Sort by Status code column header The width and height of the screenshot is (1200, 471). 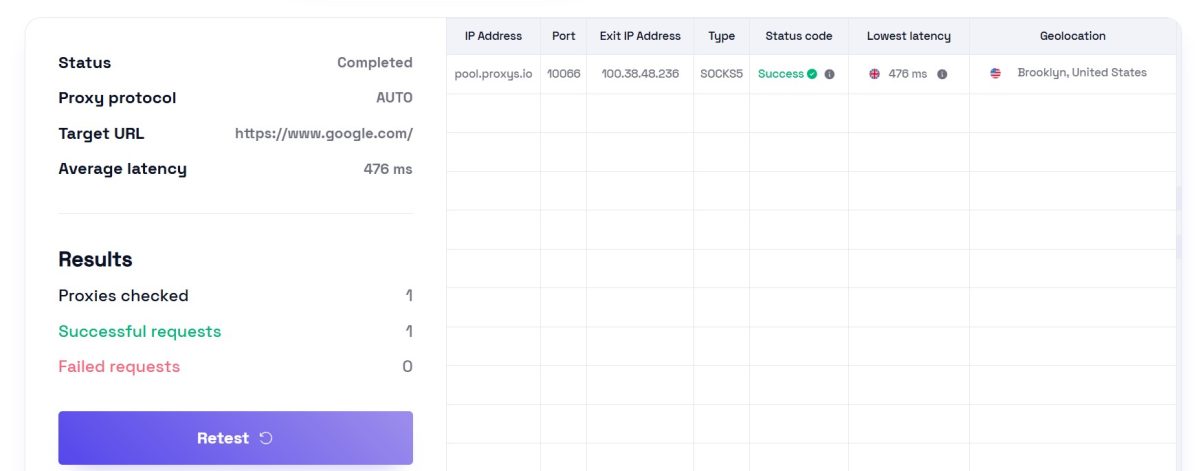(798, 36)
